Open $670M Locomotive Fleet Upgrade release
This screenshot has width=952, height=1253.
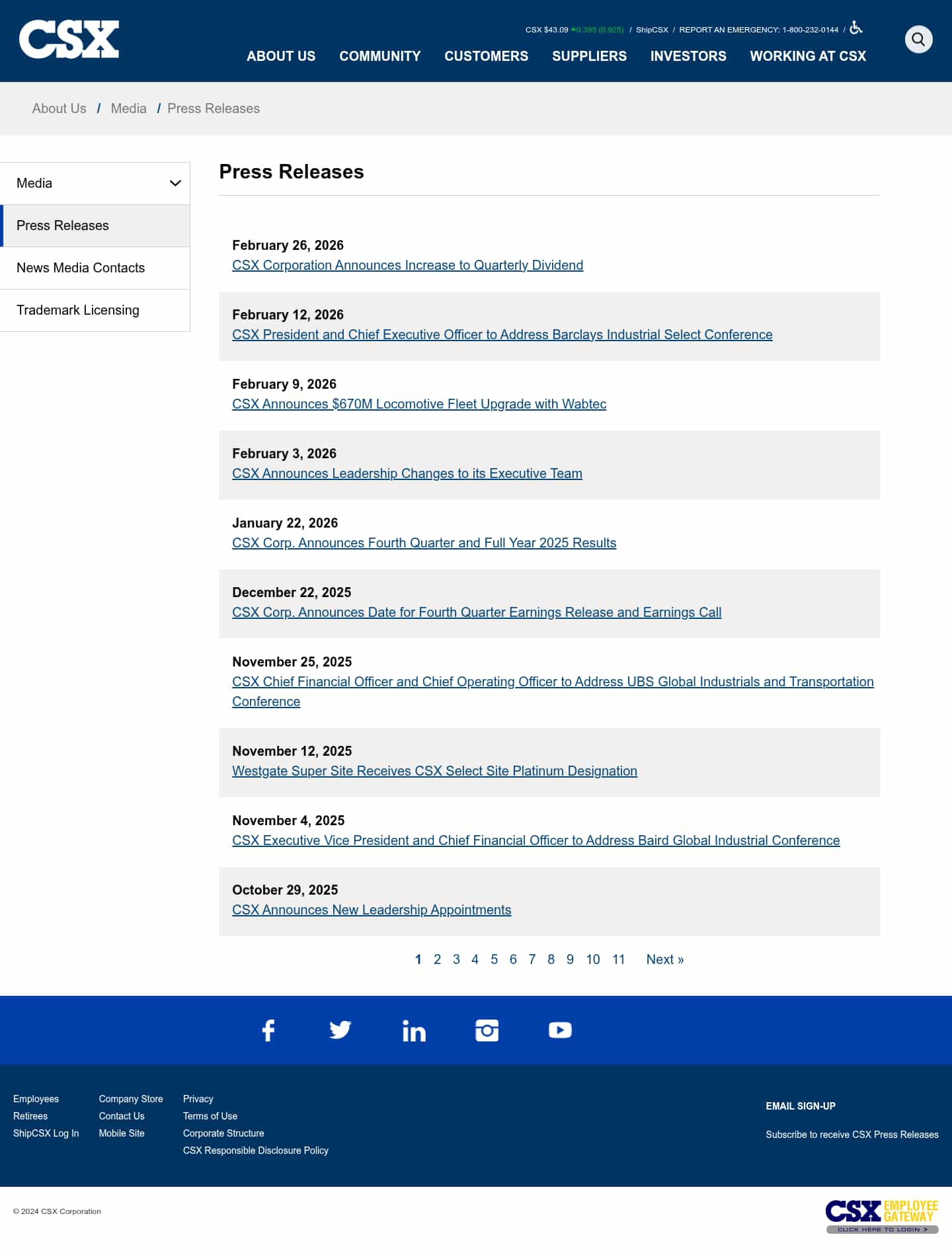tap(419, 404)
